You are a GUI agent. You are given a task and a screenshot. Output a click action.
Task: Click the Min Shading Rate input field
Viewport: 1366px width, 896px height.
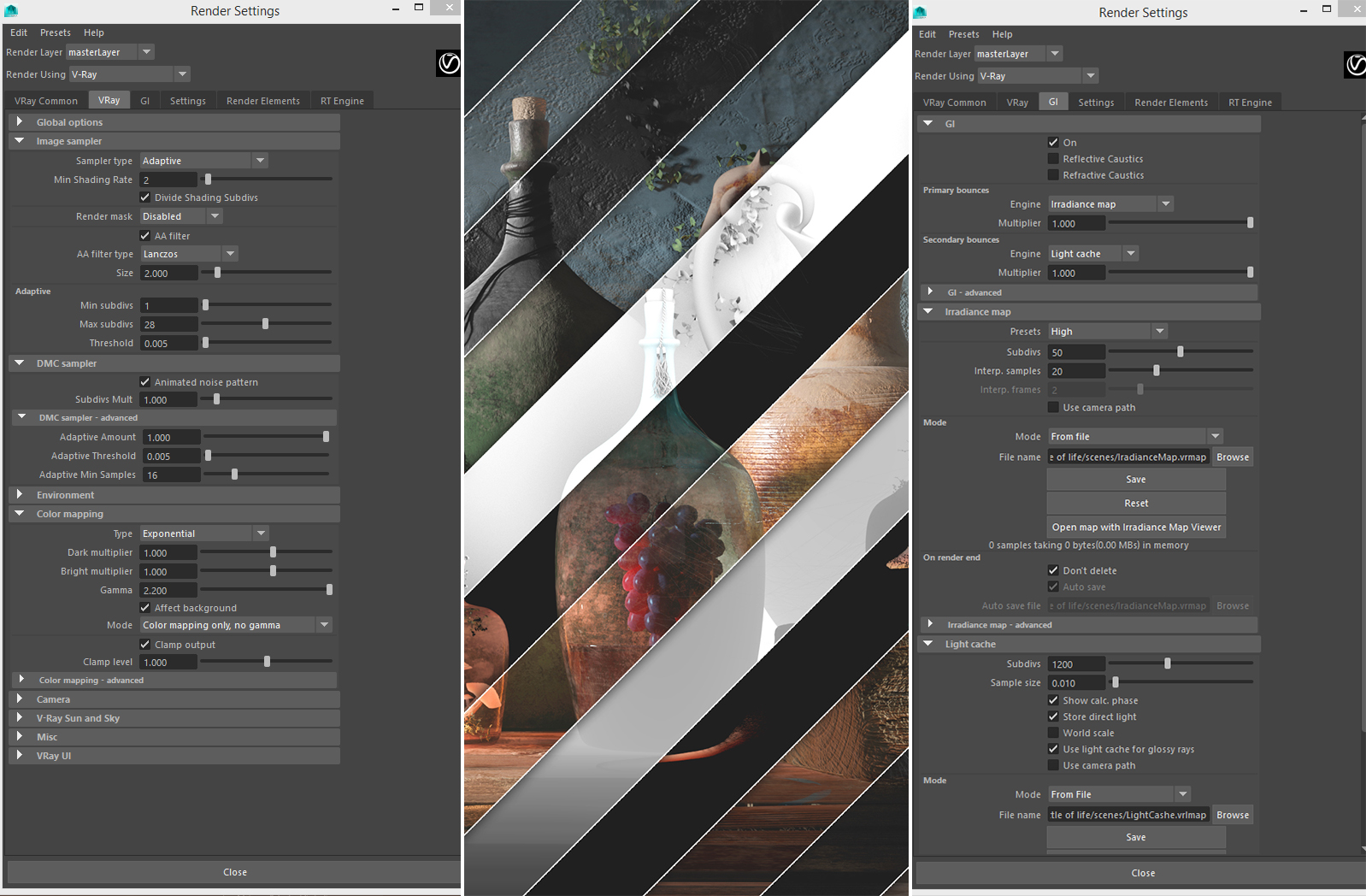coord(169,180)
